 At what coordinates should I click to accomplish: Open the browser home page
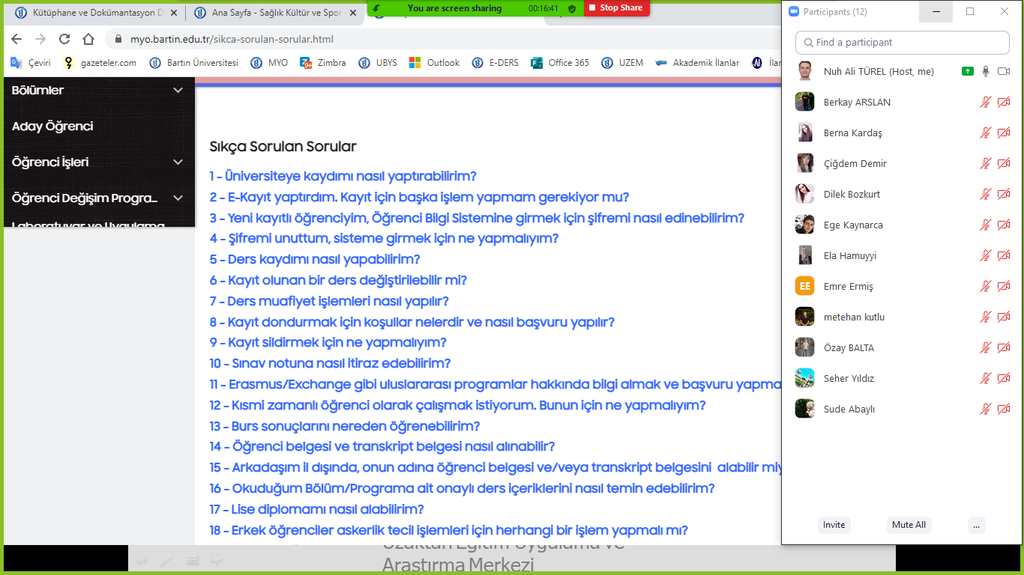(x=88, y=39)
